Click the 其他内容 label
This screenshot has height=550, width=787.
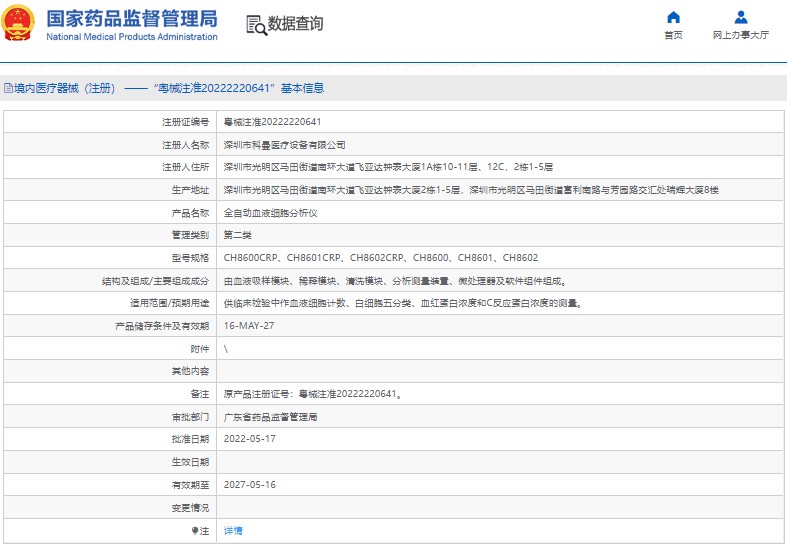pos(190,371)
